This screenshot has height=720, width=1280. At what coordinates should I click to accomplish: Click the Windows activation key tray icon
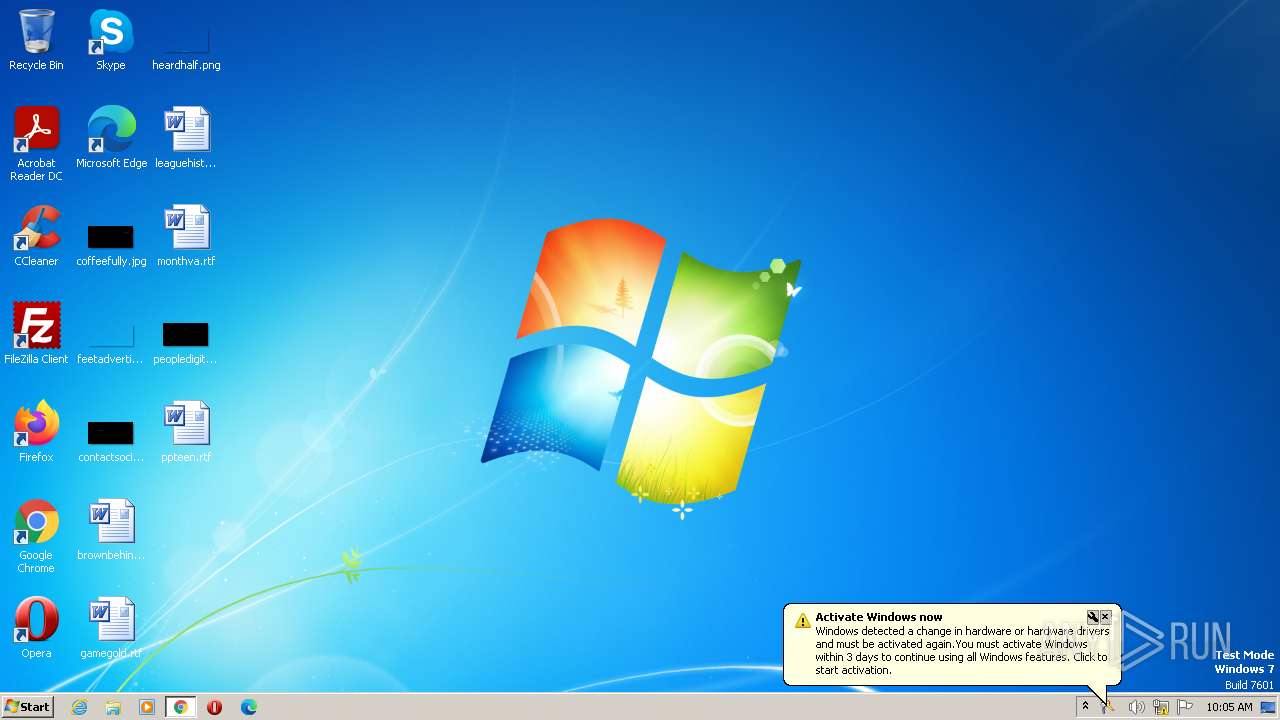click(x=1109, y=707)
